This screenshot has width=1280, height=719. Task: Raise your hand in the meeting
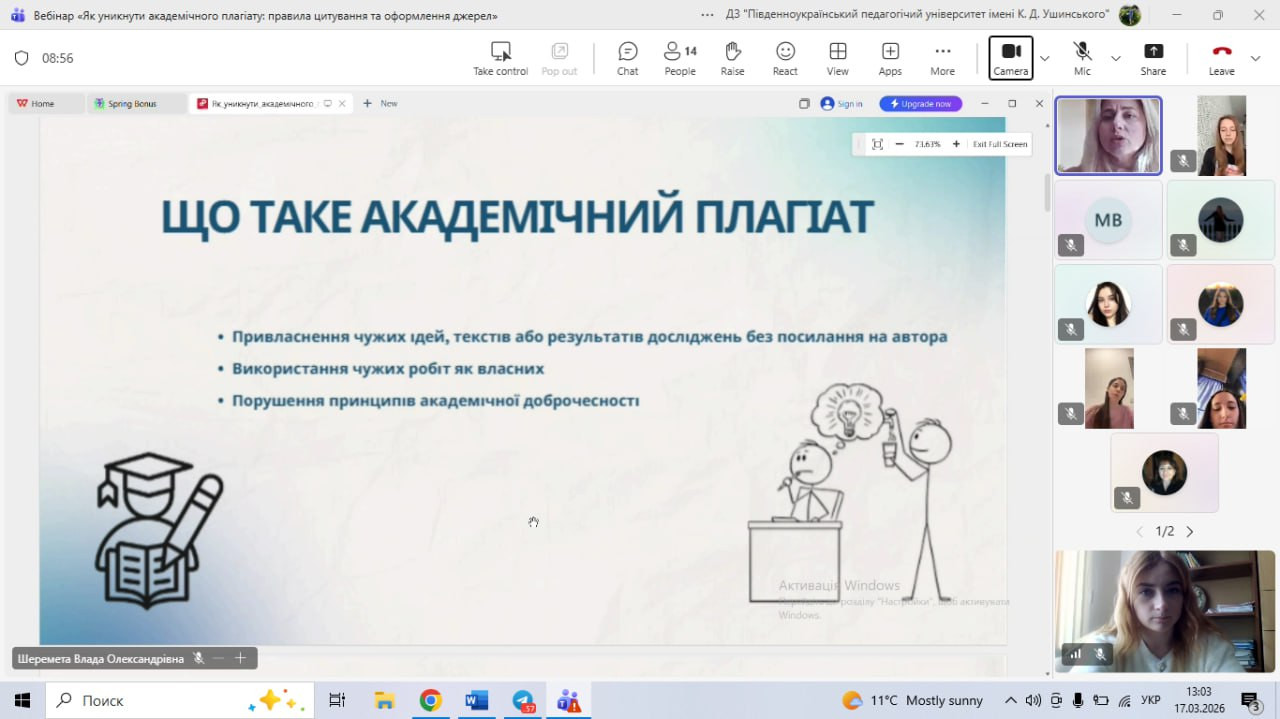(732, 58)
